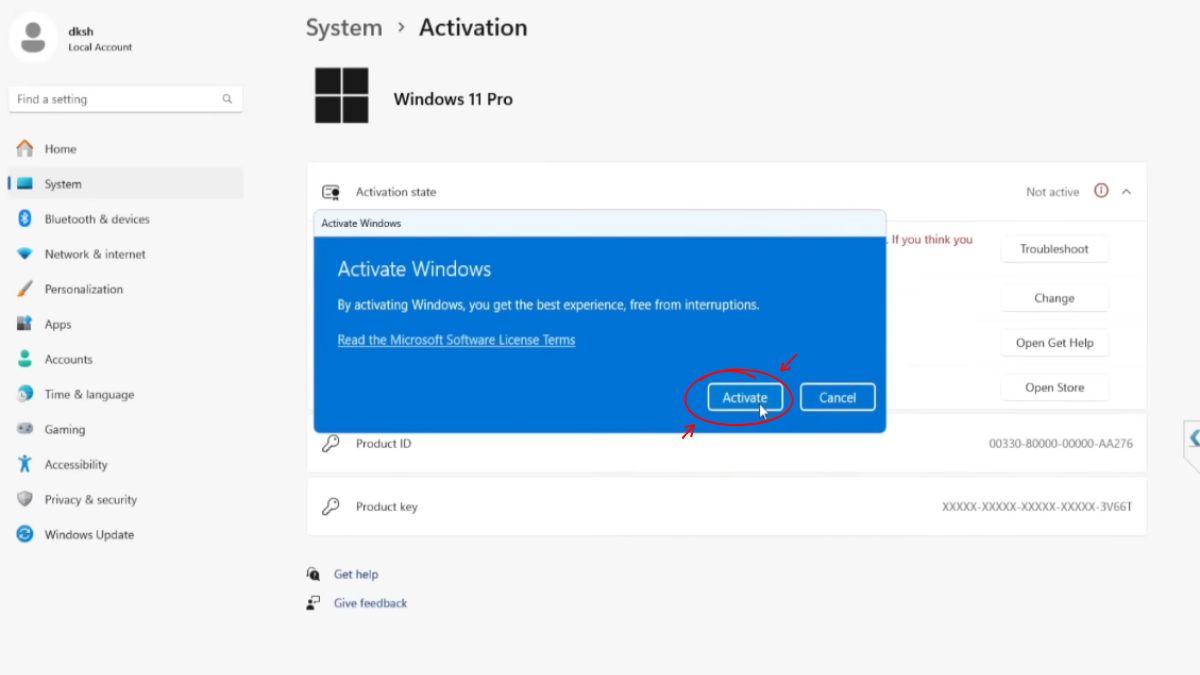Expand the side panel arrow at right edge
The height and width of the screenshot is (675, 1200).
pyautogui.click(x=1193, y=438)
